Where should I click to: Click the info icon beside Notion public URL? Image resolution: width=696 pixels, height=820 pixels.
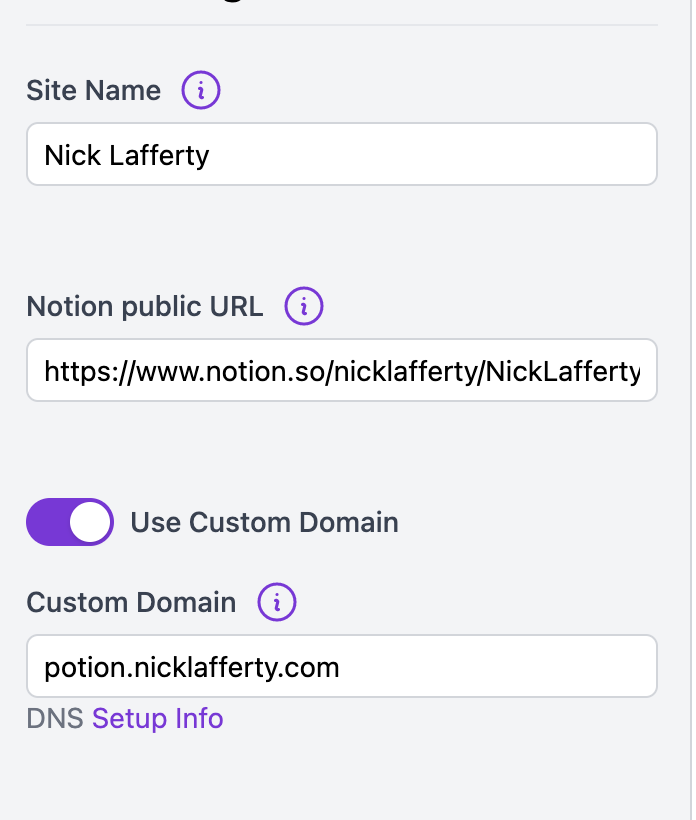303,307
